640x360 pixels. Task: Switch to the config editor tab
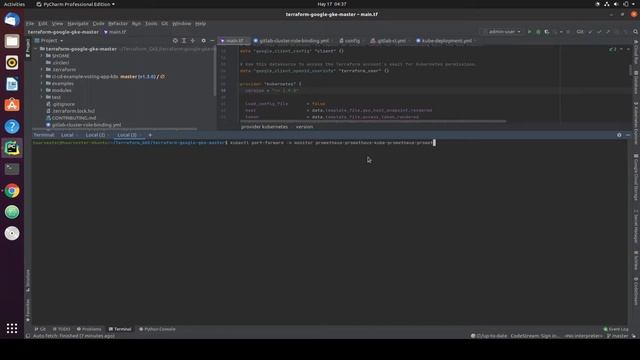click(350, 41)
